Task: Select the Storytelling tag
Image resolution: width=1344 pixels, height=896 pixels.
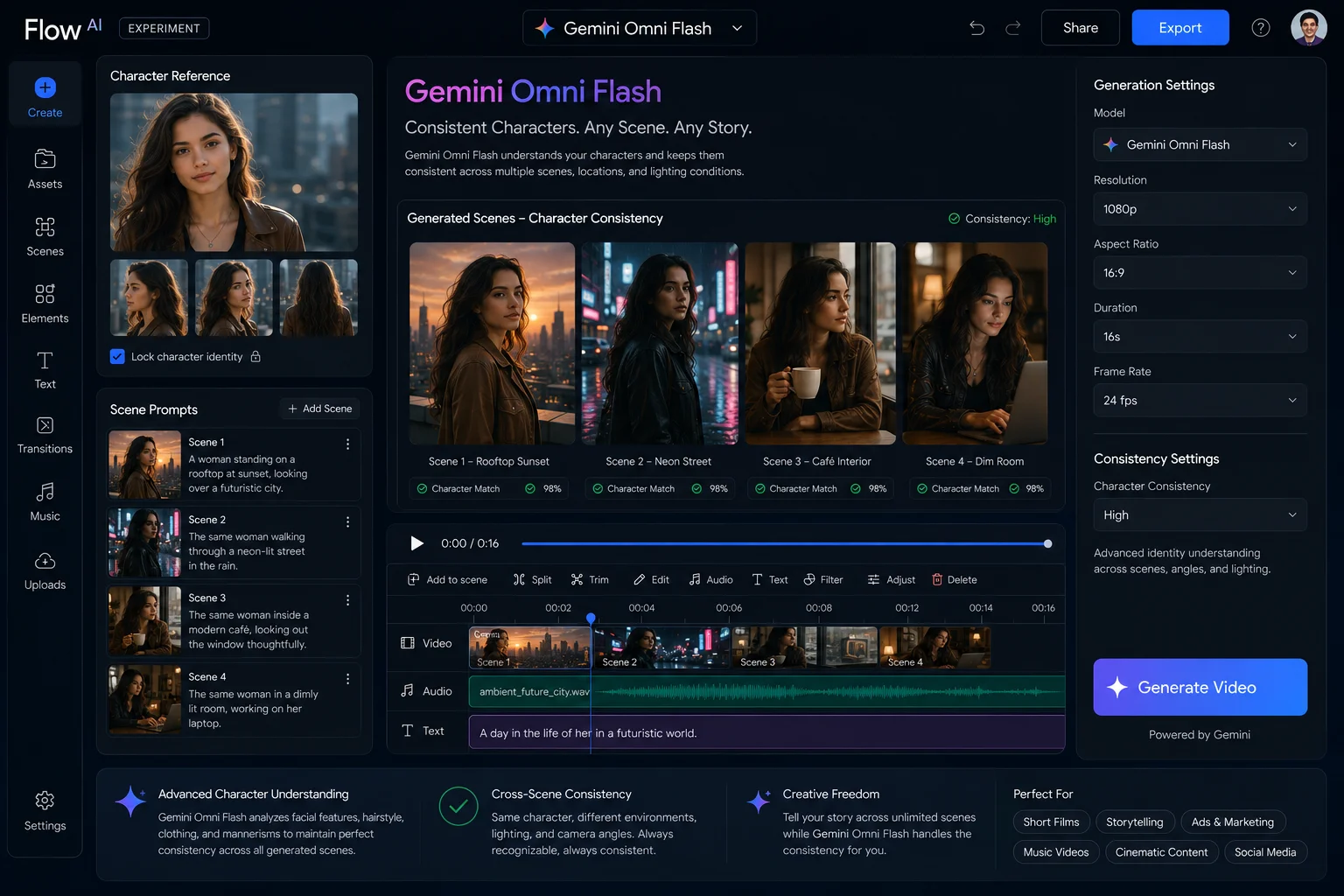Action: tap(1134, 822)
